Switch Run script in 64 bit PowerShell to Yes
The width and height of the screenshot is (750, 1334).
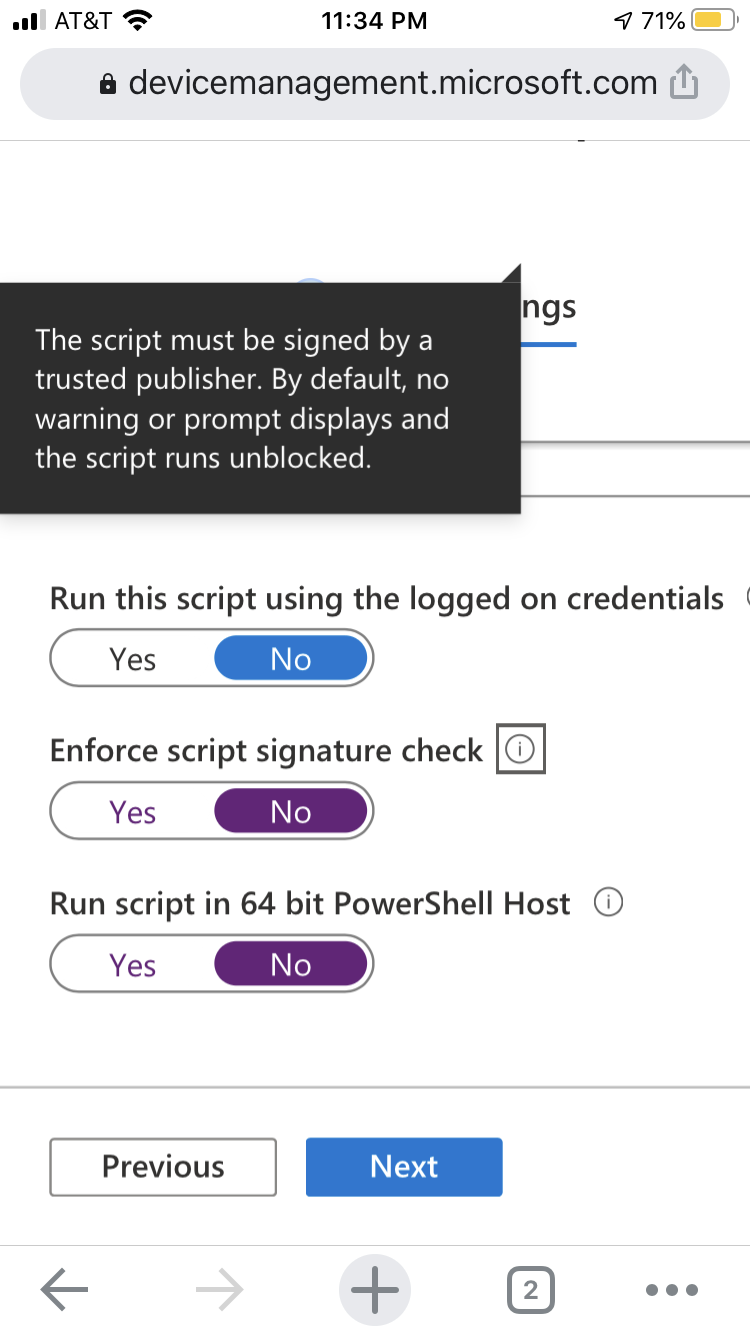pos(131,964)
